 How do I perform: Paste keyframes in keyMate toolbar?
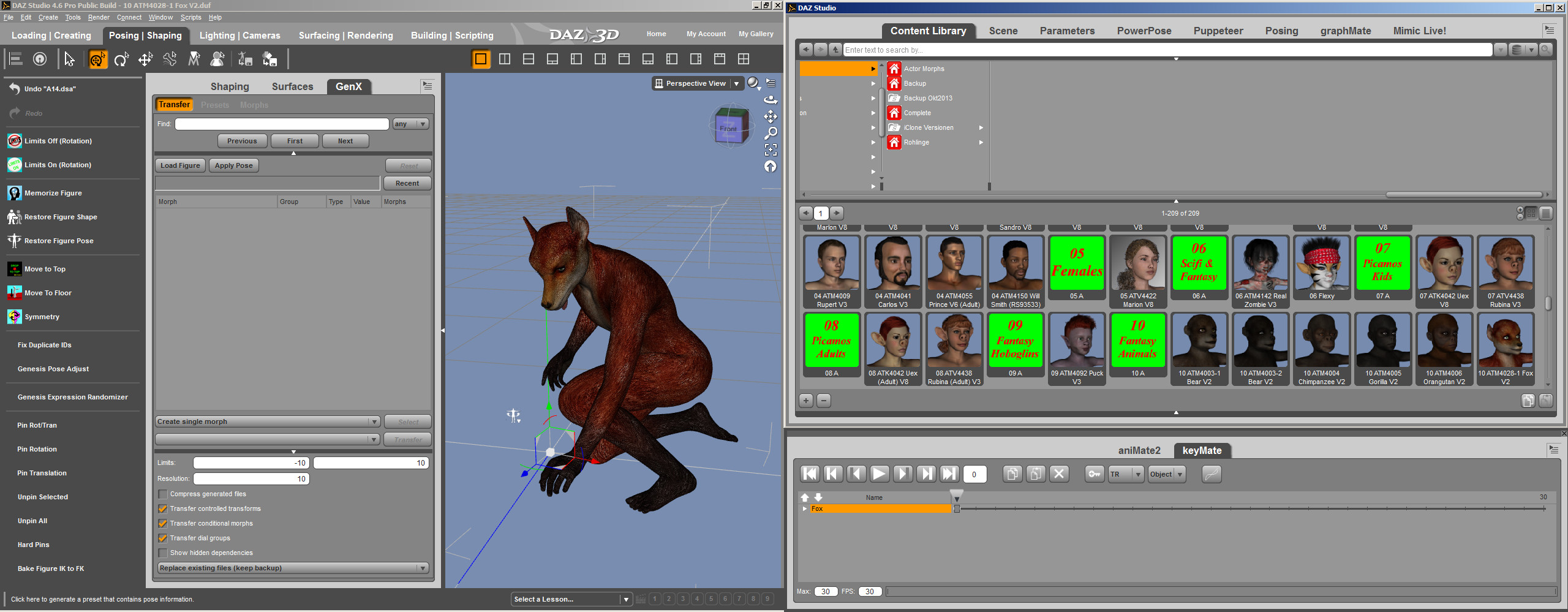[1036, 474]
